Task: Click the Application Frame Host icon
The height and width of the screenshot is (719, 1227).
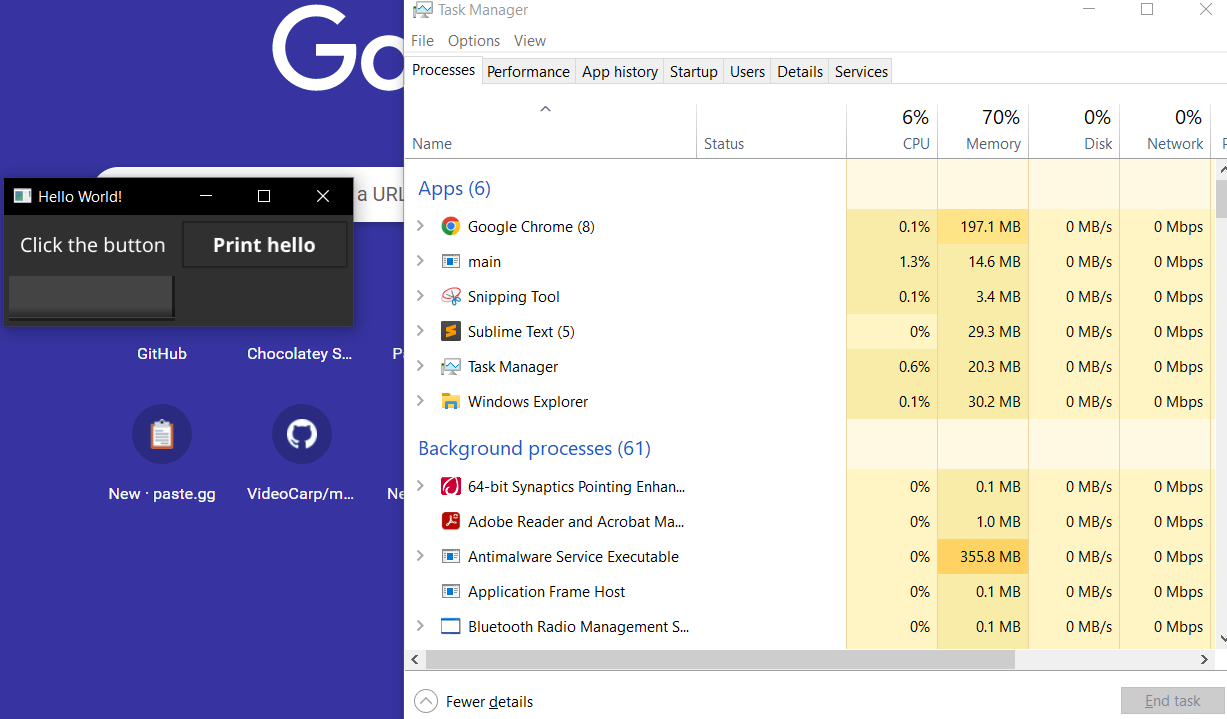Action: coord(451,591)
